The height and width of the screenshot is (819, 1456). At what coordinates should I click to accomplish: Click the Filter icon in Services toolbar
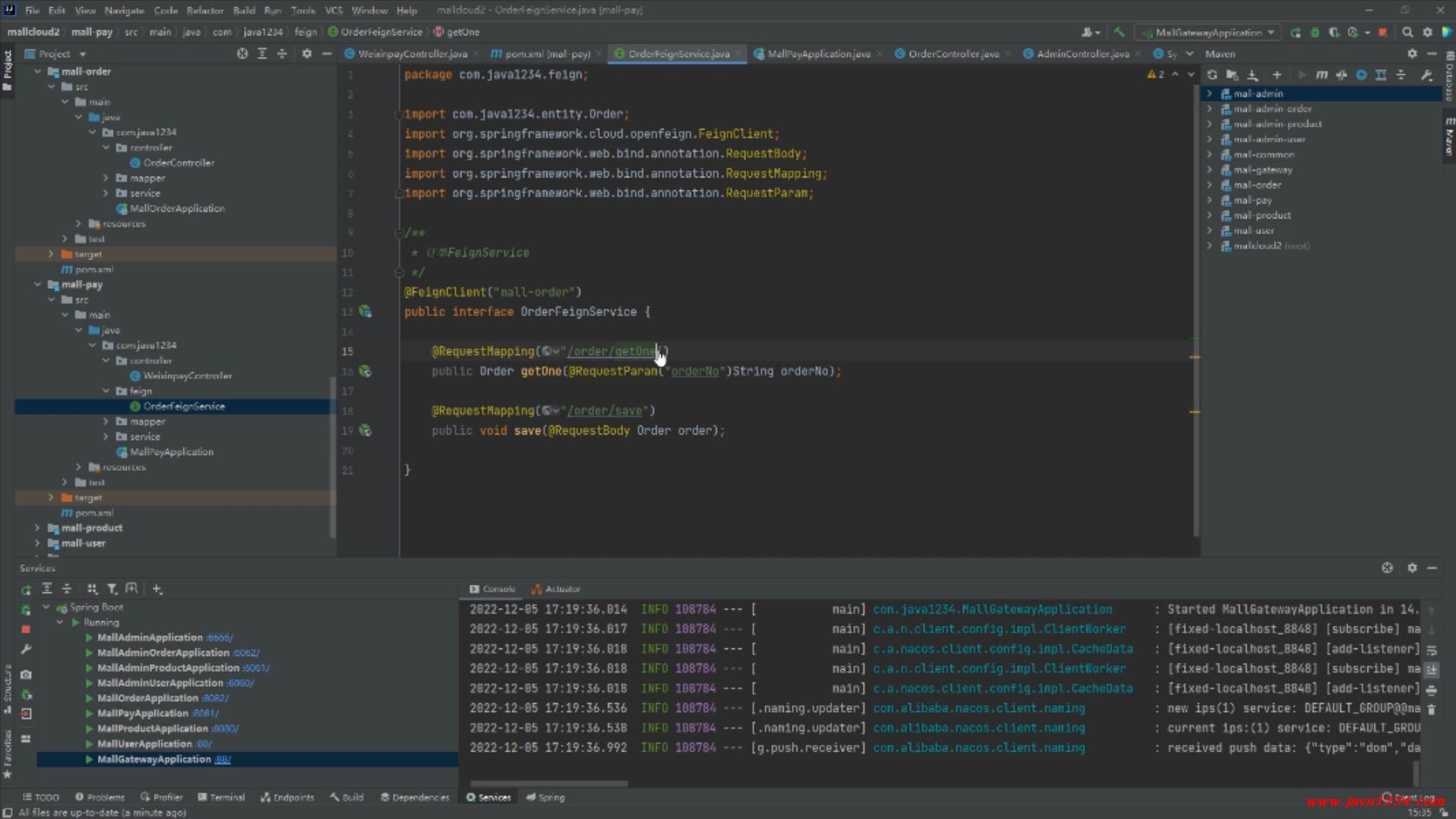pyautogui.click(x=111, y=589)
